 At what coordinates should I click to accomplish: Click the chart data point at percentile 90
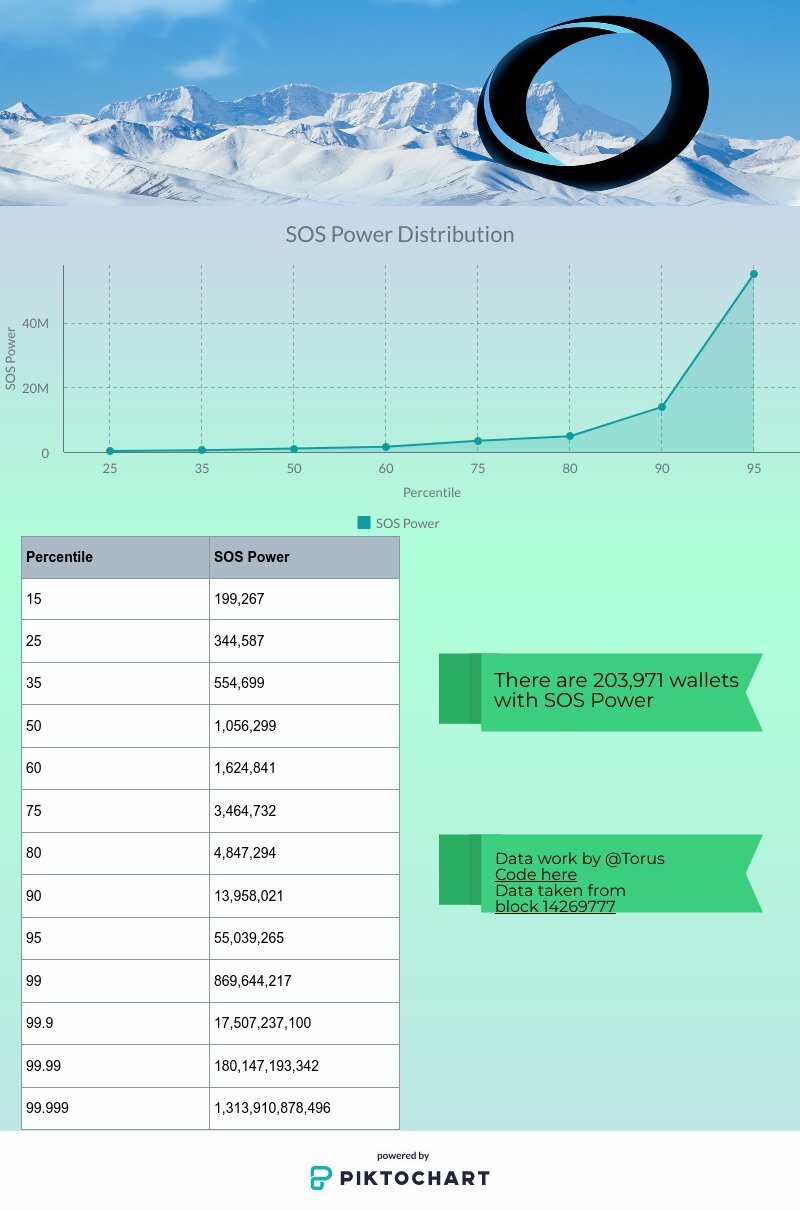click(662, 407)
